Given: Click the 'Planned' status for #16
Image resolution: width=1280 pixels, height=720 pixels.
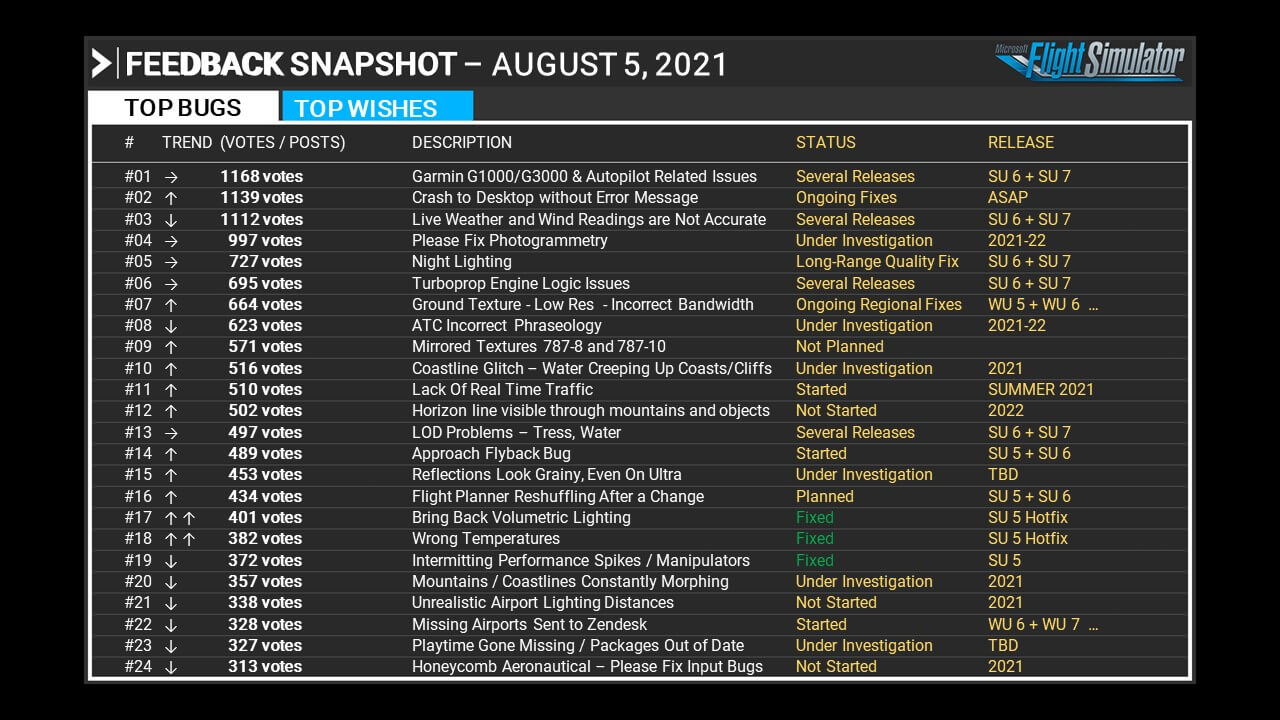Looking at the screenshot, I should click(x=825, y=497).
